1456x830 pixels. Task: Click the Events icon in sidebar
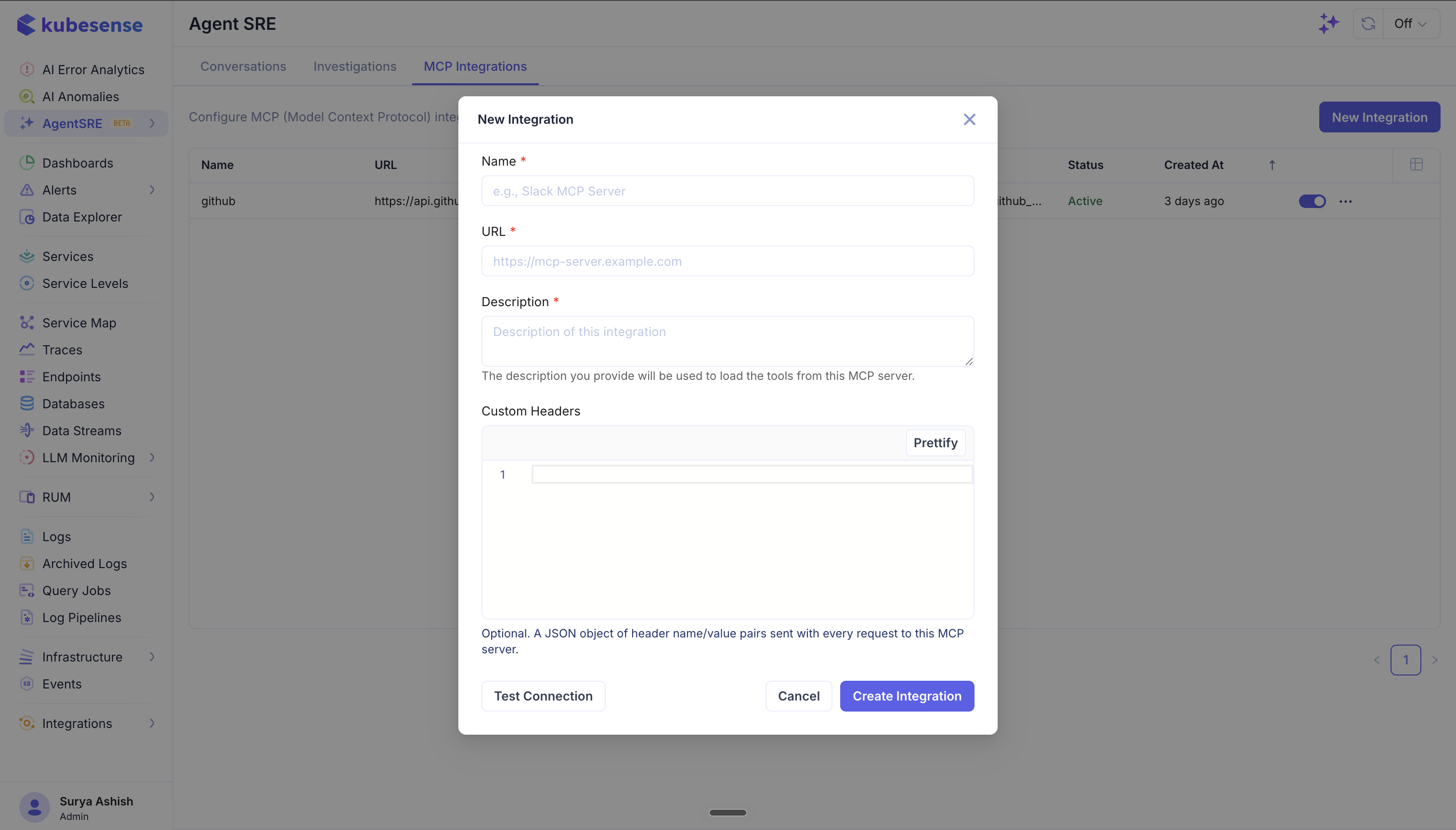coord(27,684)
